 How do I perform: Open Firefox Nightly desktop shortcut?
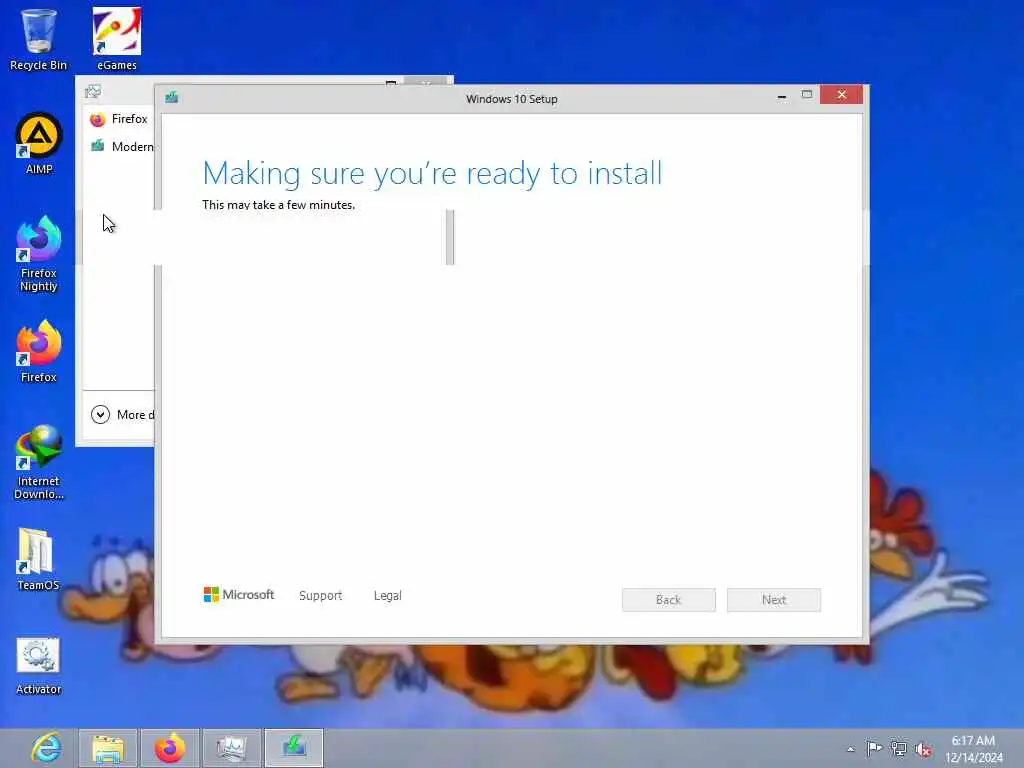(39, 253)
